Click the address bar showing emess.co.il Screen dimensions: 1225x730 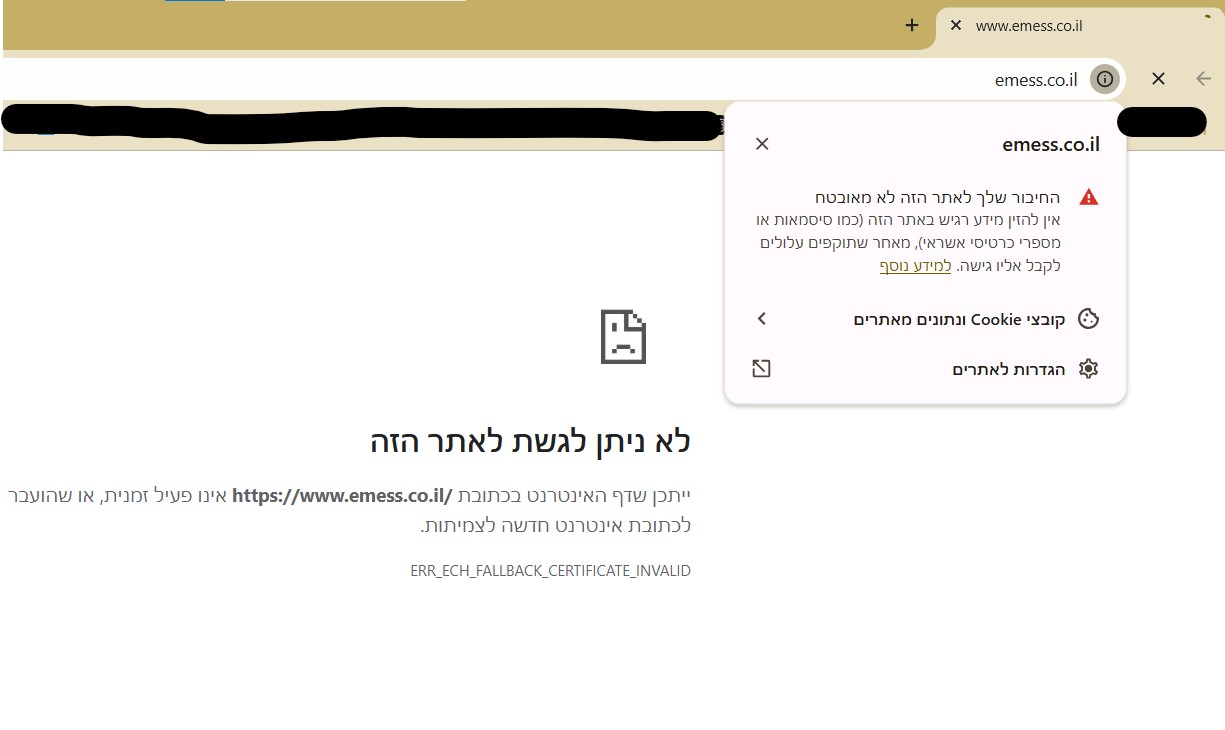tap(1035, 79)
